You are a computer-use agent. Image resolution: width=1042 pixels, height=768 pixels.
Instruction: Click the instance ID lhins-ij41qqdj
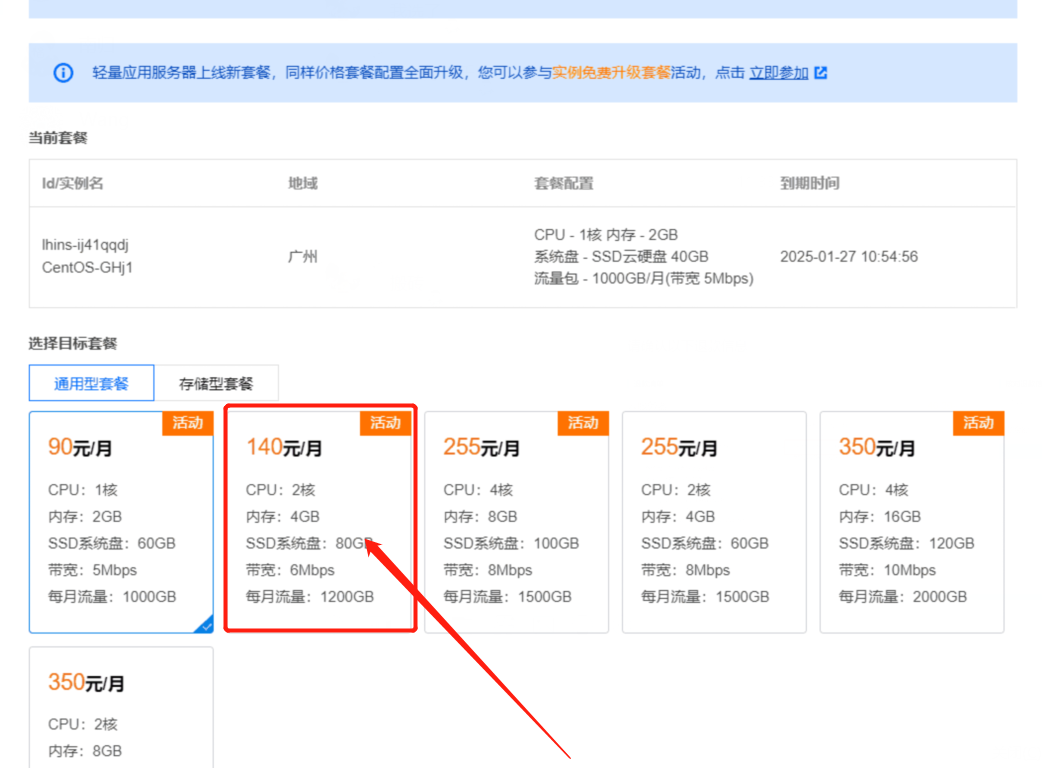(85, 245)
